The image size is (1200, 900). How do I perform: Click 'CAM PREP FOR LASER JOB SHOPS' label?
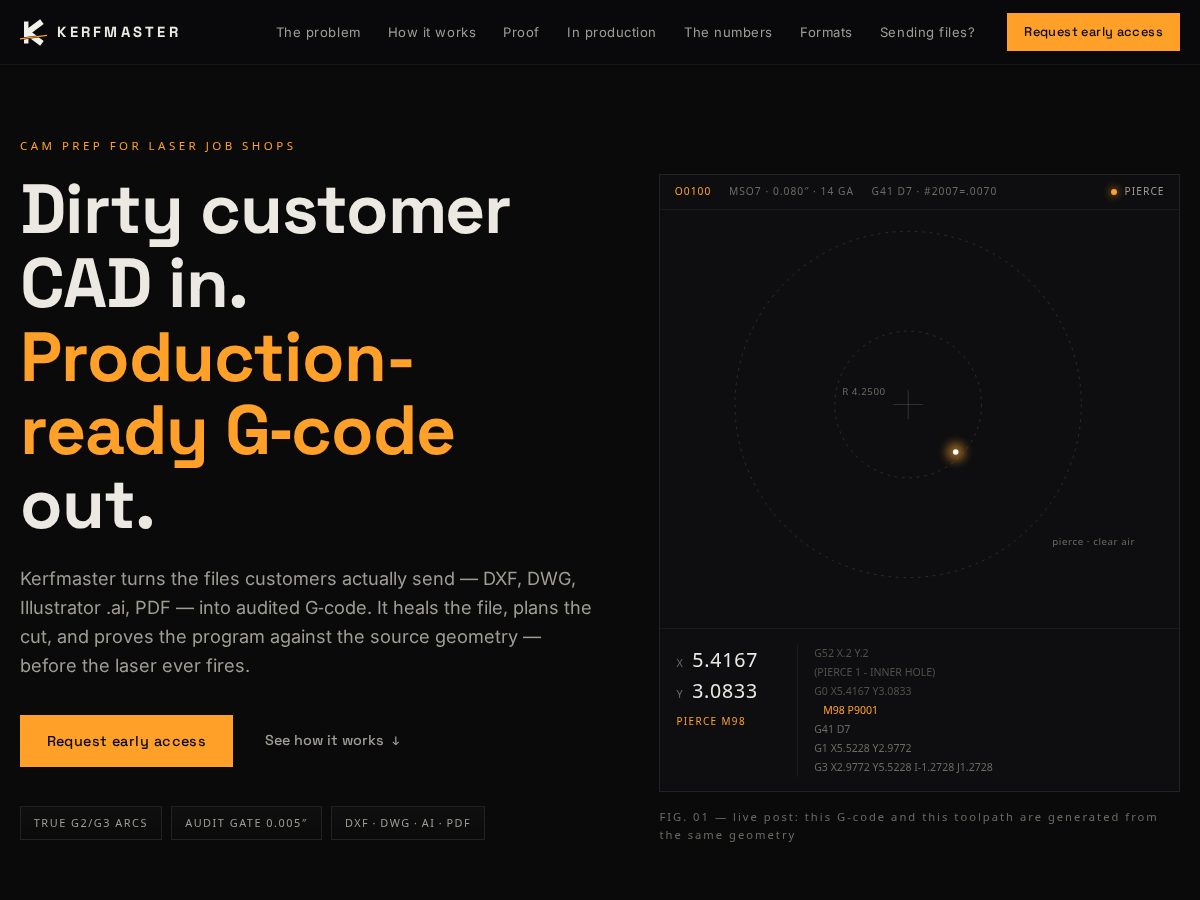click(158, 146)
